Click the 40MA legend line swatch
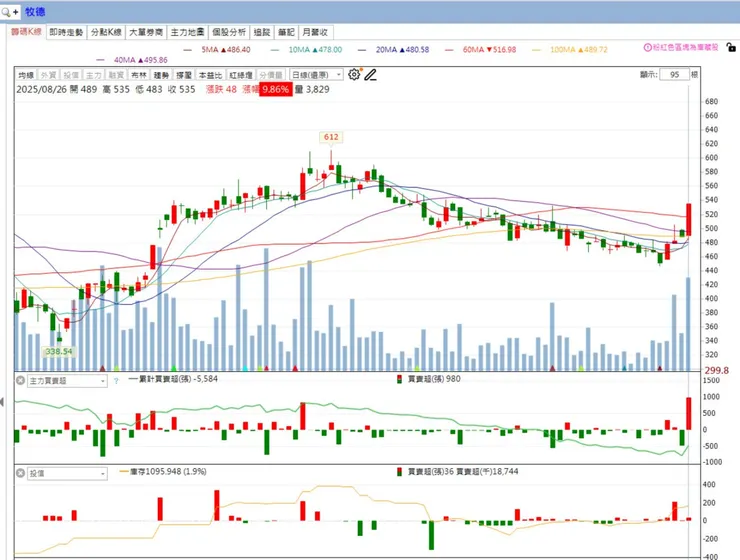Image resolution: width=740 pixels, height=560 pixels. tap(100, 60)
